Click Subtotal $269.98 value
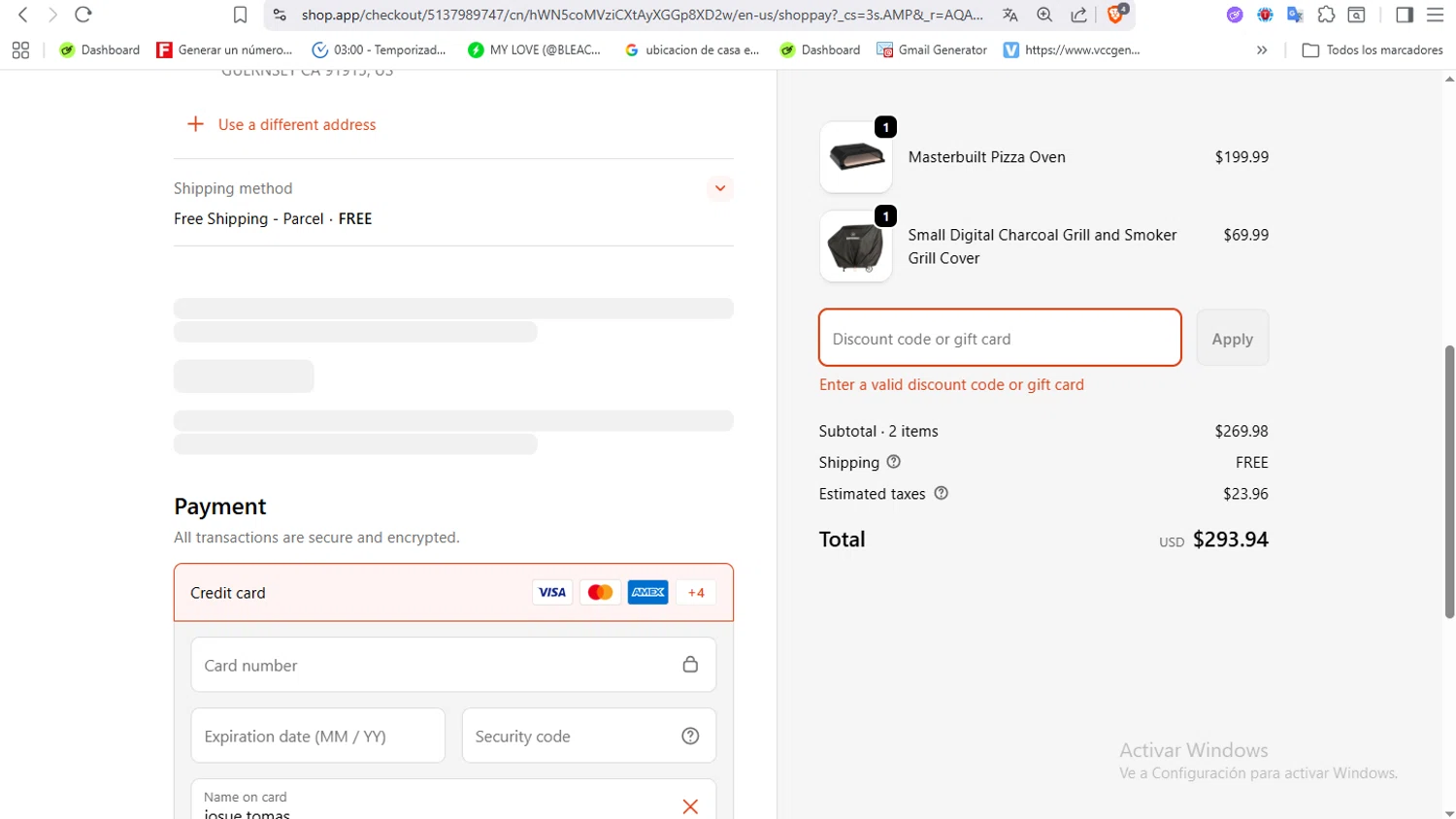 click(1241, 431)
